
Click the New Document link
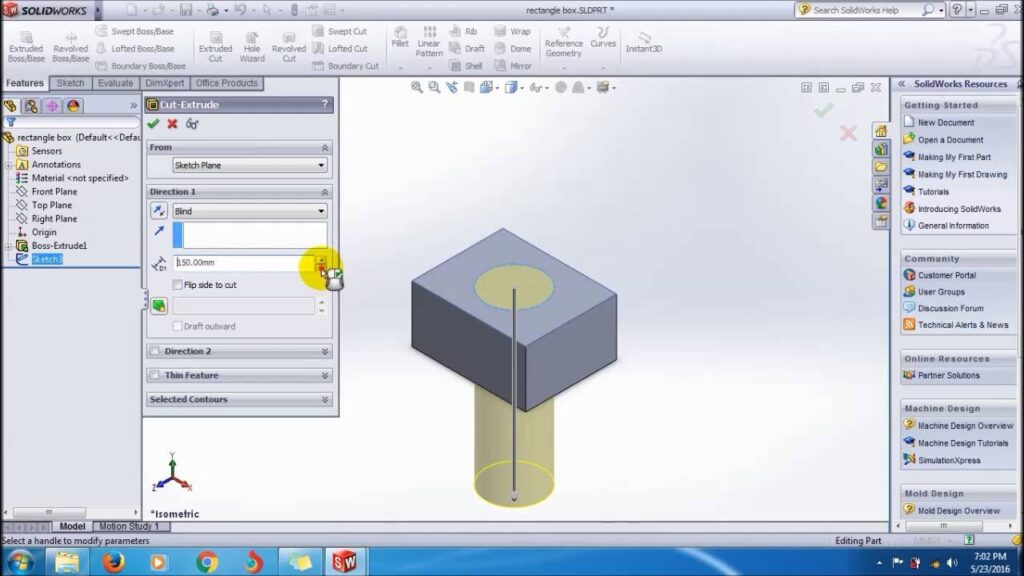point(946,122)
